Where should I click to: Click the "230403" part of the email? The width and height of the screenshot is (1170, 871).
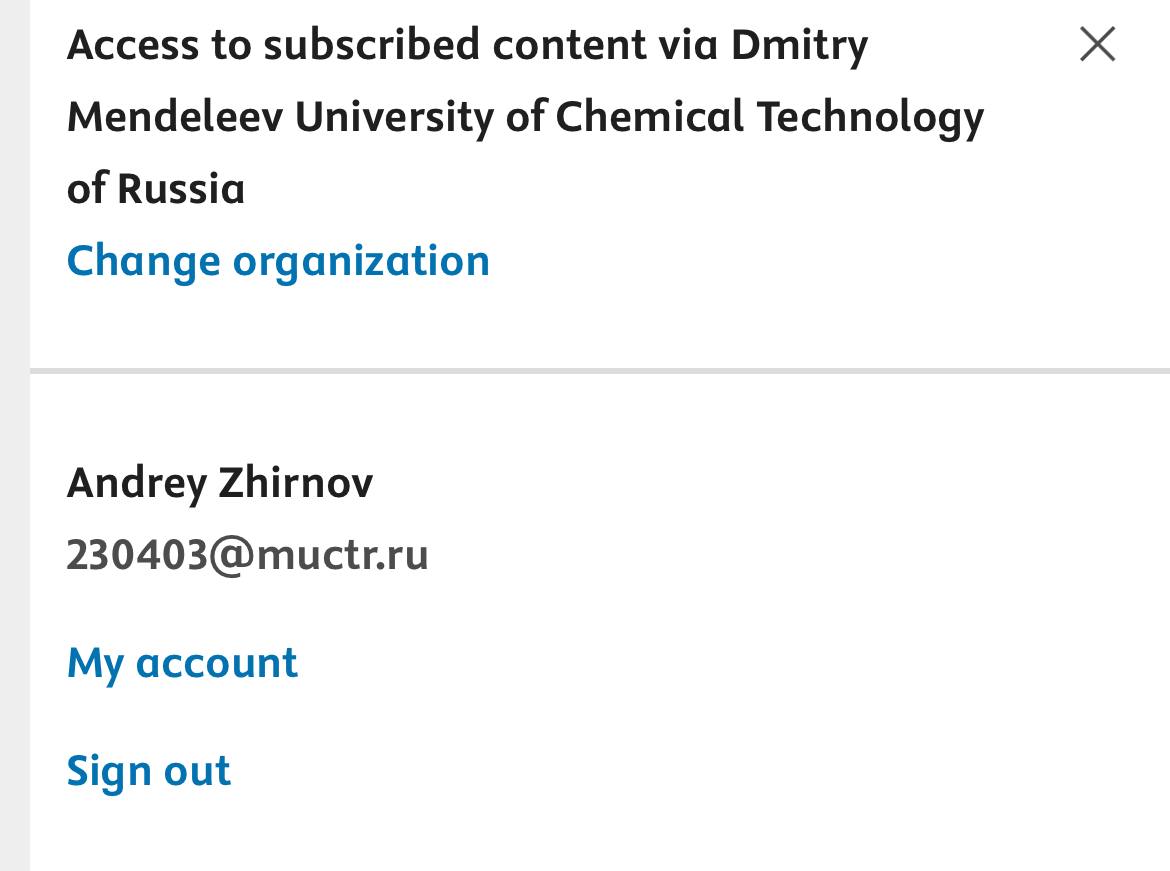[x=137, y=555]
